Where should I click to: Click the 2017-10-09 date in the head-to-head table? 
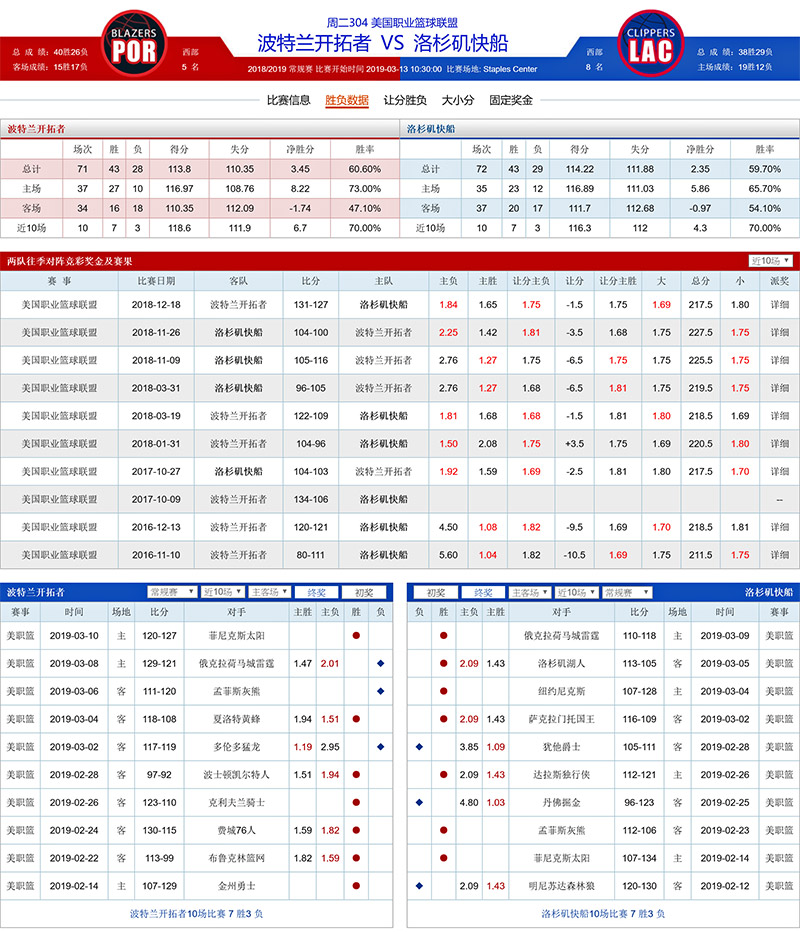point(156,499)
